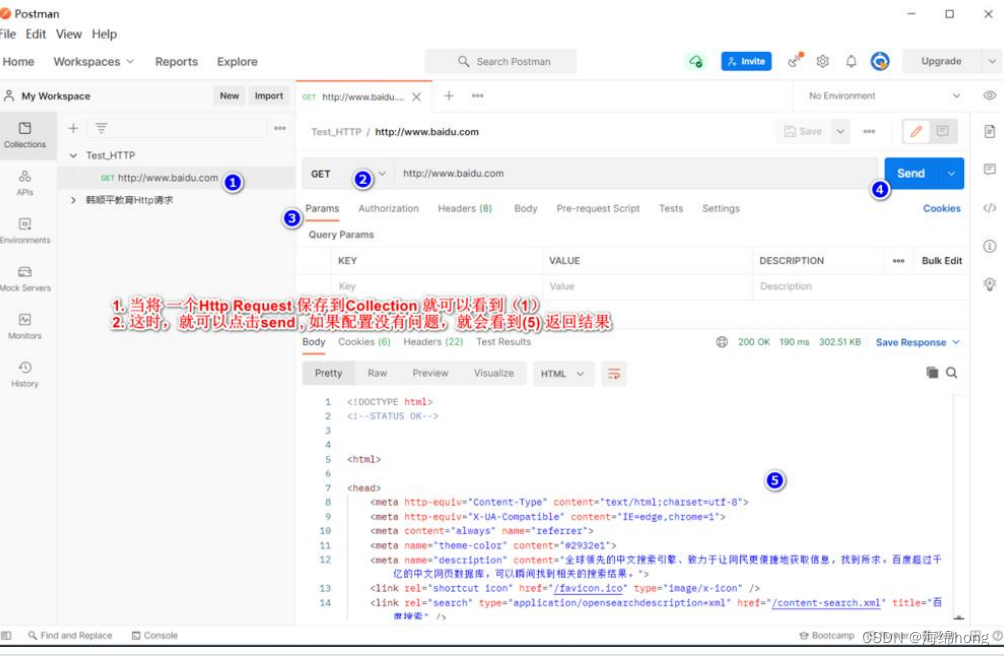
Task: Open the APIs sidebar panel
Action: click(x=24, y=183)
